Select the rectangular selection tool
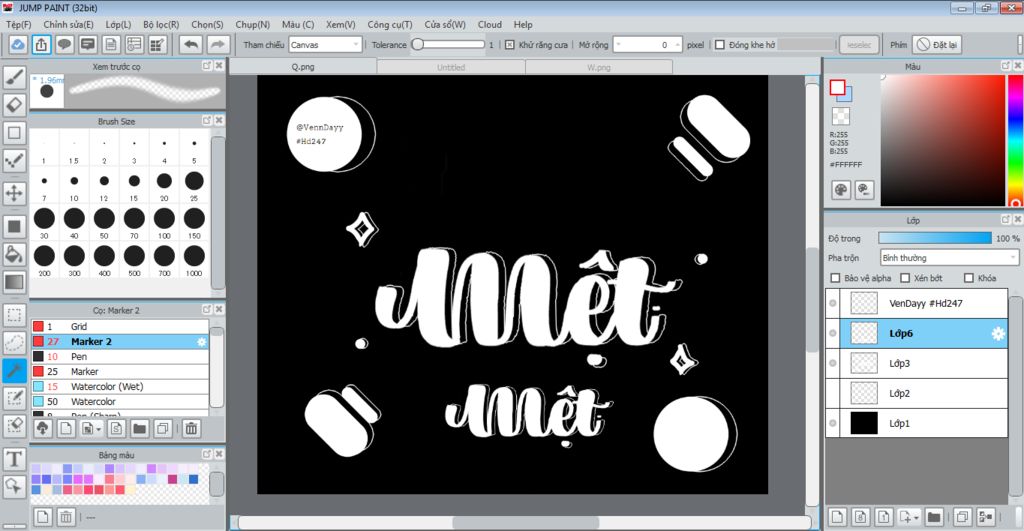The image size is (1024, 531). (14, 315)
